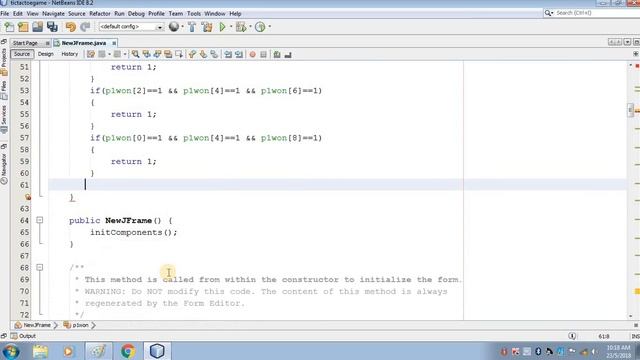Click the Comment code icon
This screenshot has width=640, height=360.
point(277,54)
